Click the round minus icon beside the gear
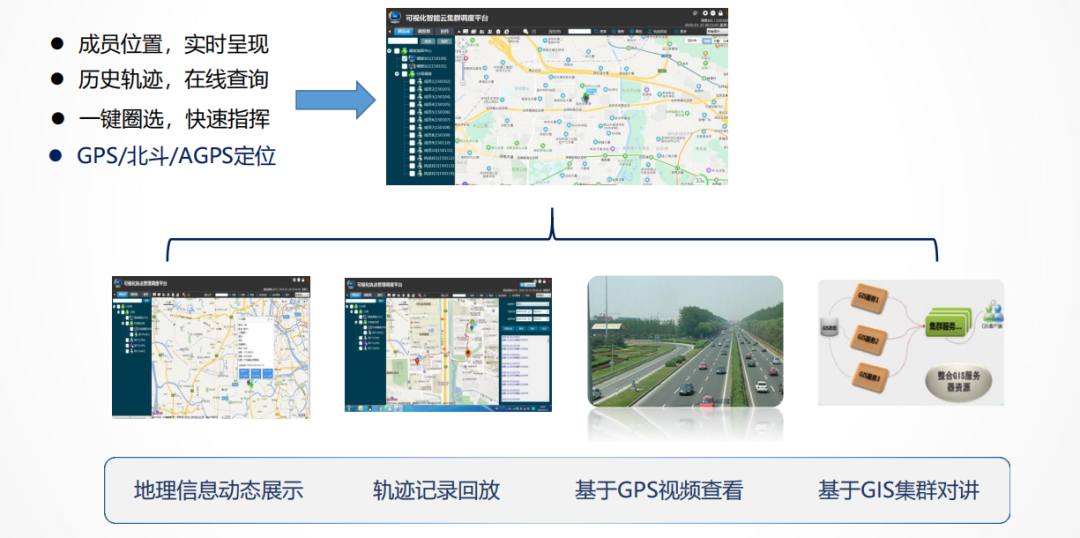Screen dimensions: 1080x538 click(713, 13)
